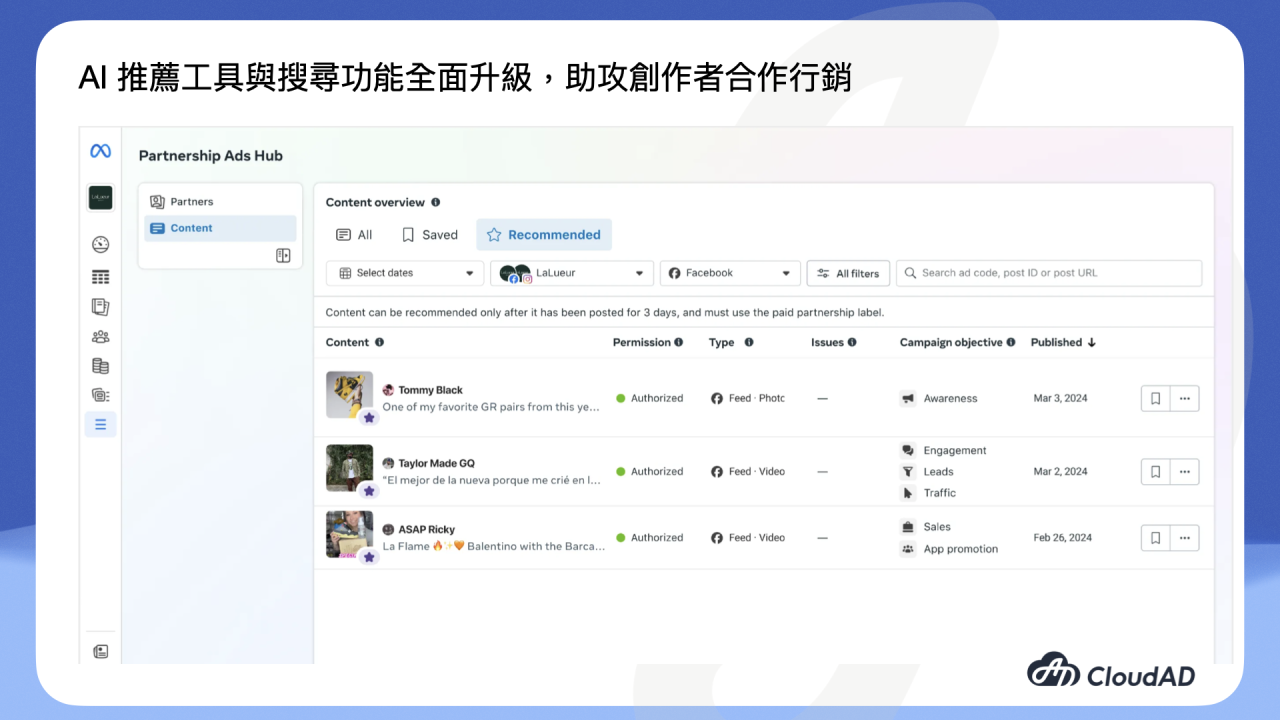The image size is (1280, 720).
Task: Click the news/report icon at sidebar bottom
Action: tap(100, 651)
